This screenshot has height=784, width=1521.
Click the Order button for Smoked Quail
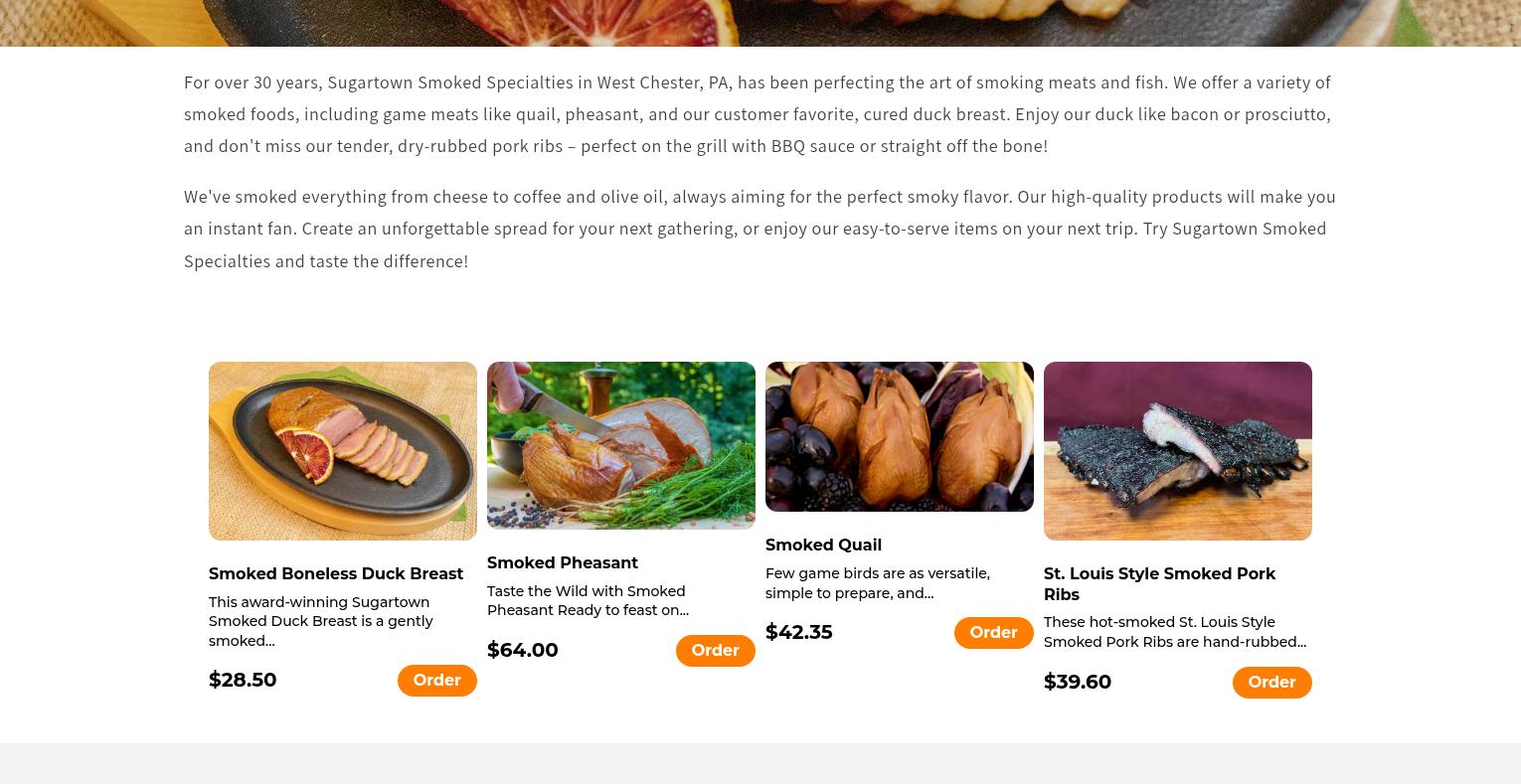pos(993,632)
